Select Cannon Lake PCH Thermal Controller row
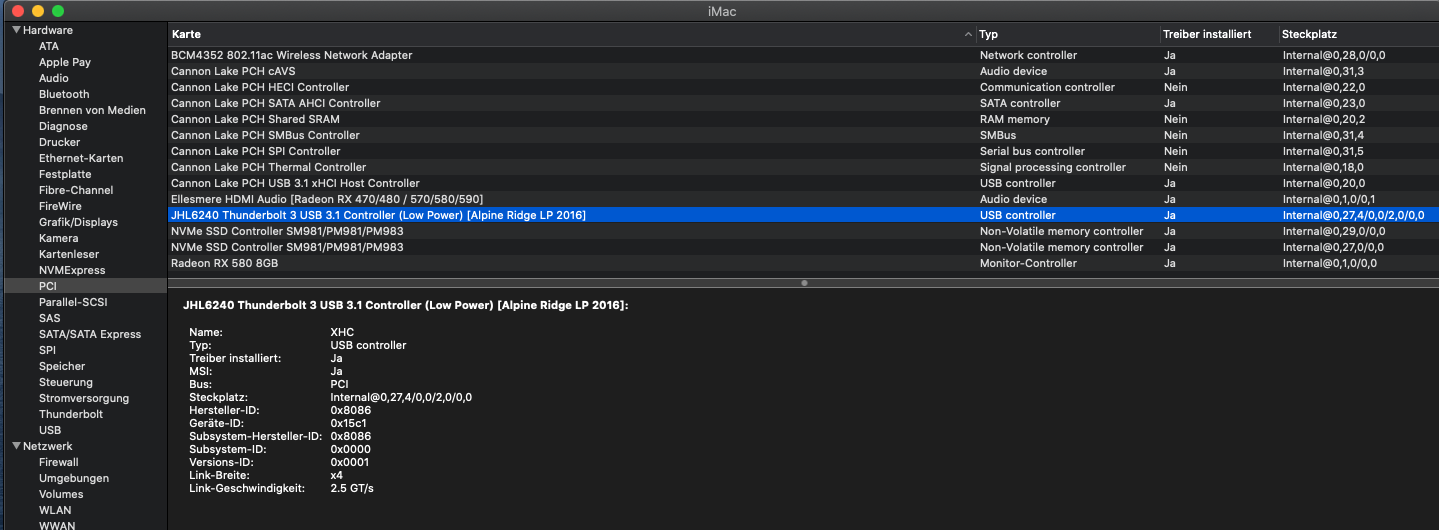This screenshot has height=530, width=1439. pos(268,167)
